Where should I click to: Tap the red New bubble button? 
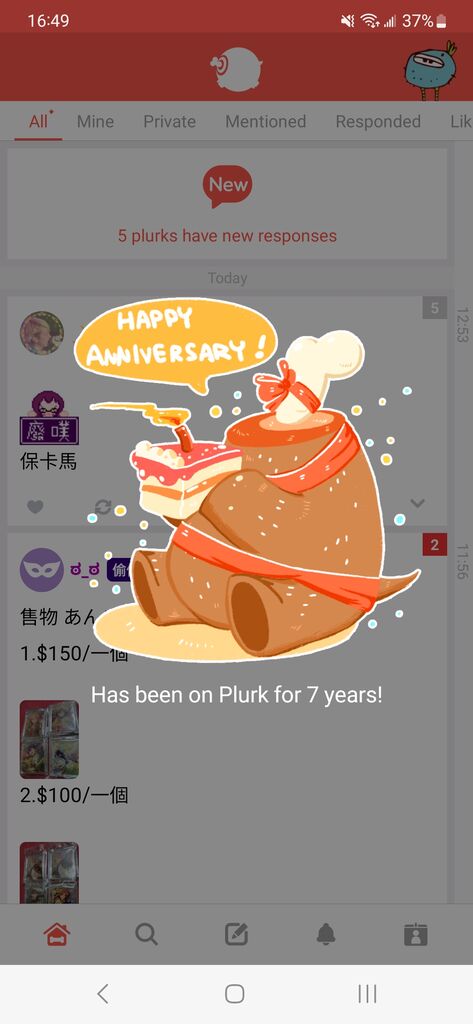[x=227, y=185]
